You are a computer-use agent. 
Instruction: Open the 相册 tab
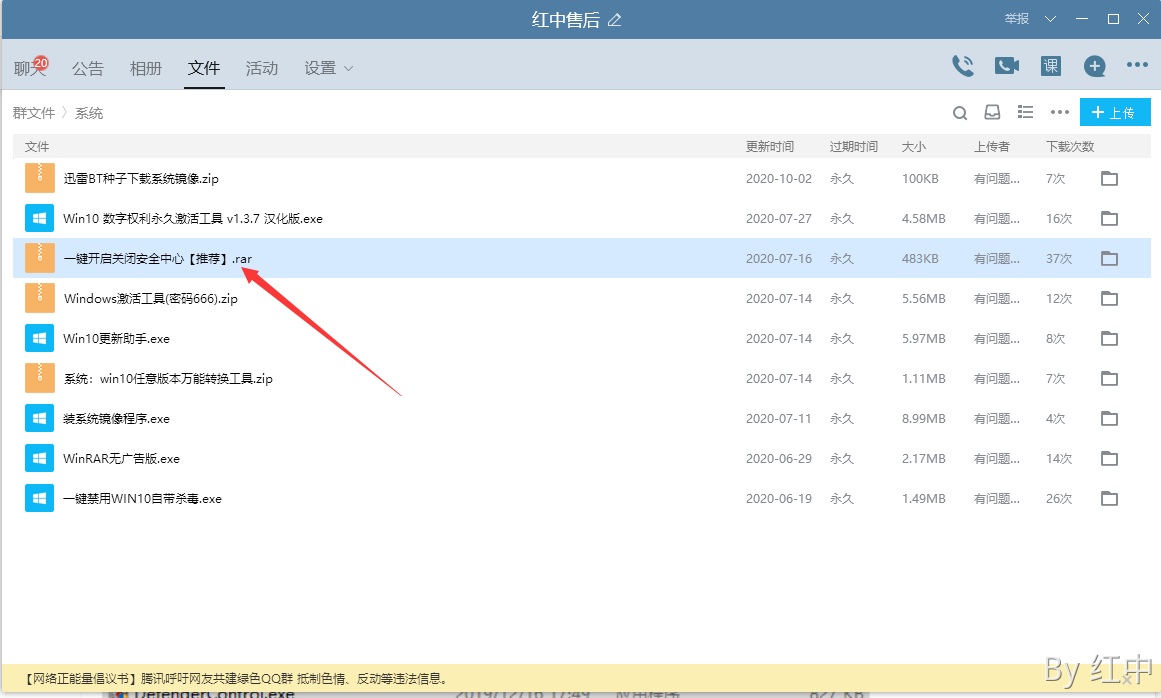click(145, 68)
